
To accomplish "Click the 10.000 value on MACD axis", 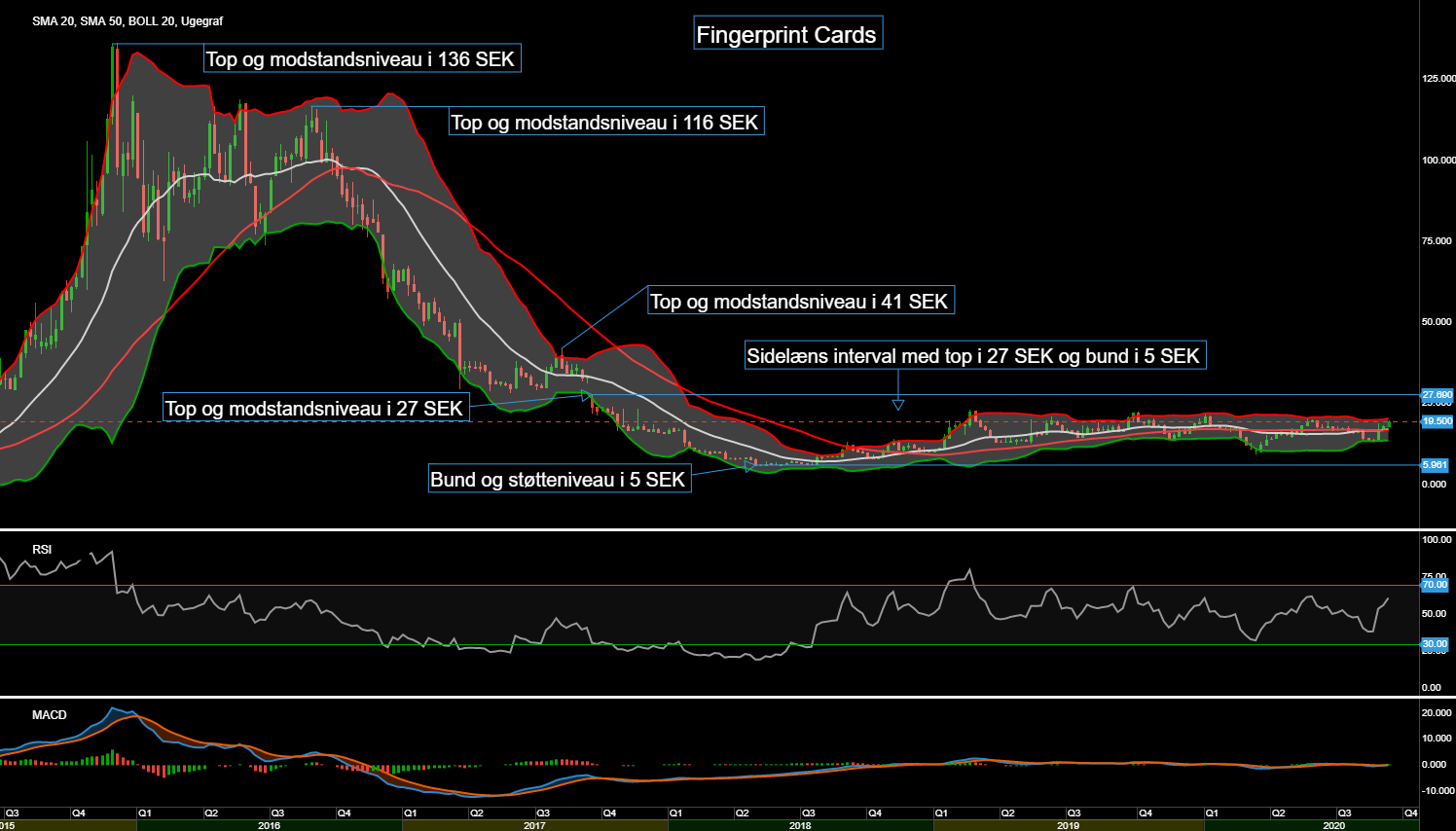I will (1437, 739).
